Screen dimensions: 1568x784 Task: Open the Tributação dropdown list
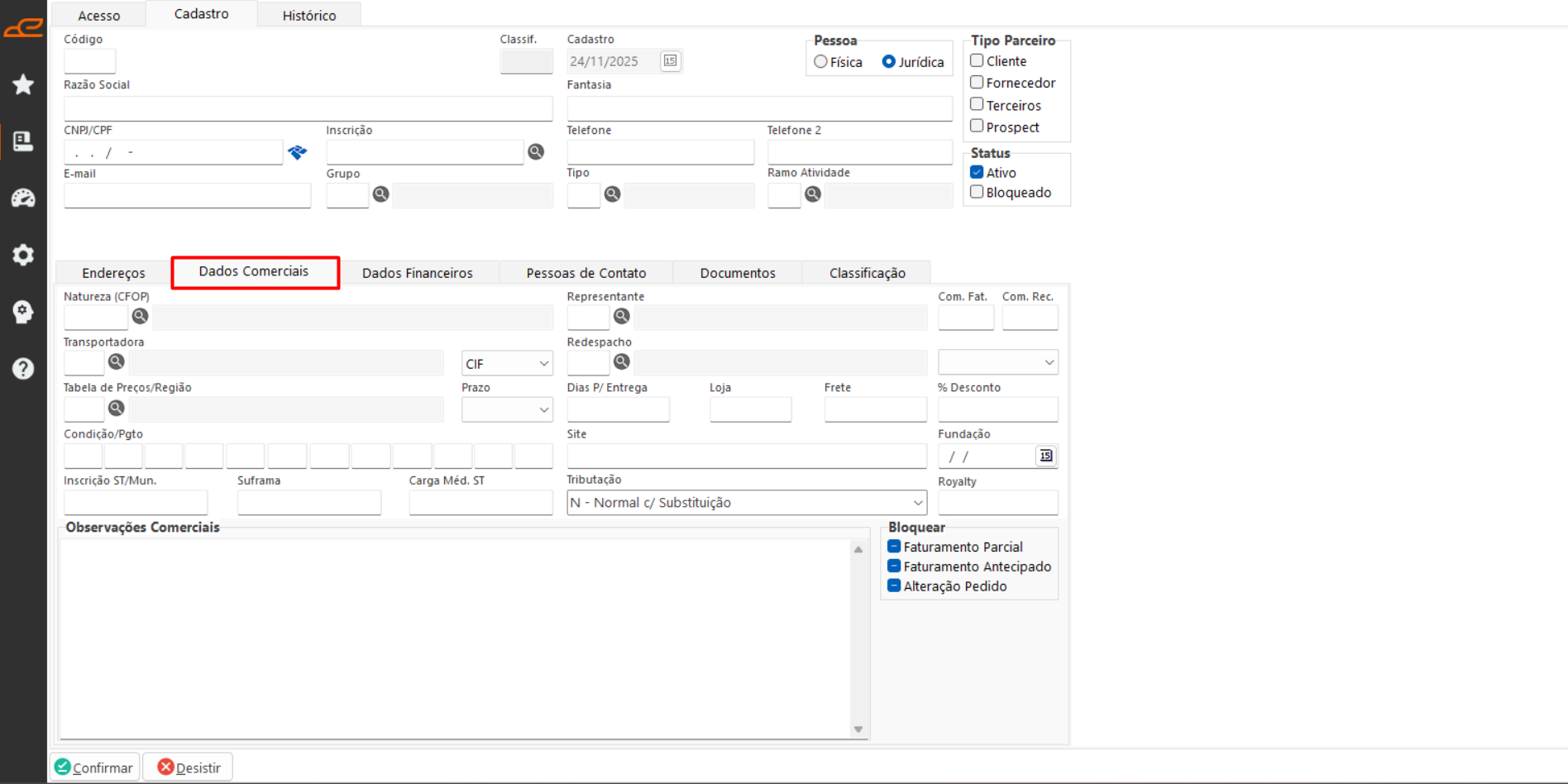746,503
